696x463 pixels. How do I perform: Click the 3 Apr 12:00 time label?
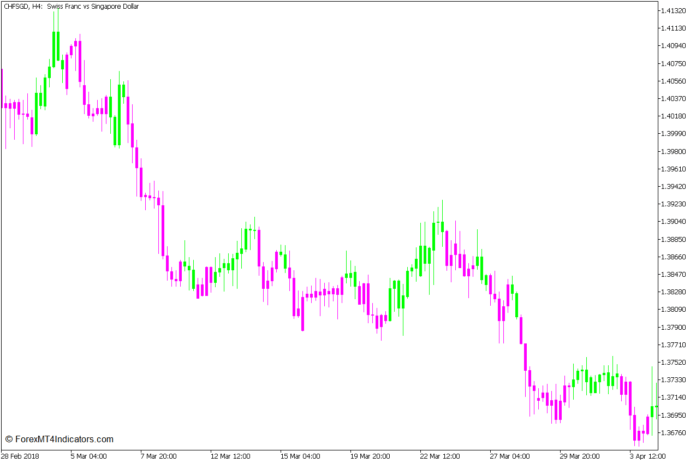[646, 455]
